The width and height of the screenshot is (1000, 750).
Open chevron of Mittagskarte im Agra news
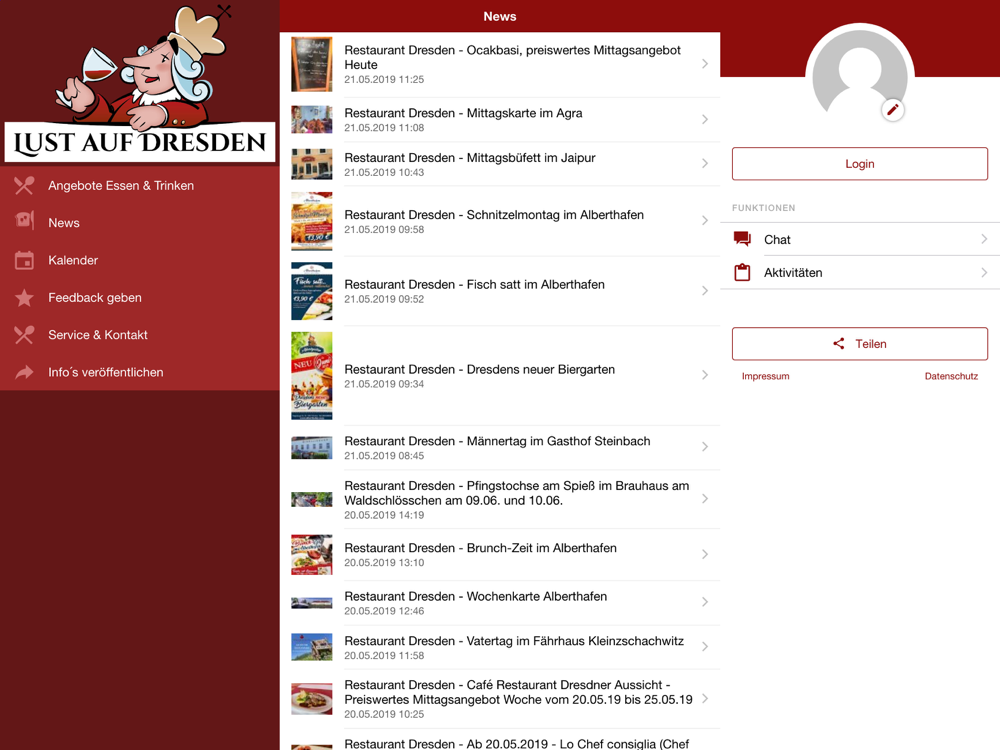click(705, 119)
